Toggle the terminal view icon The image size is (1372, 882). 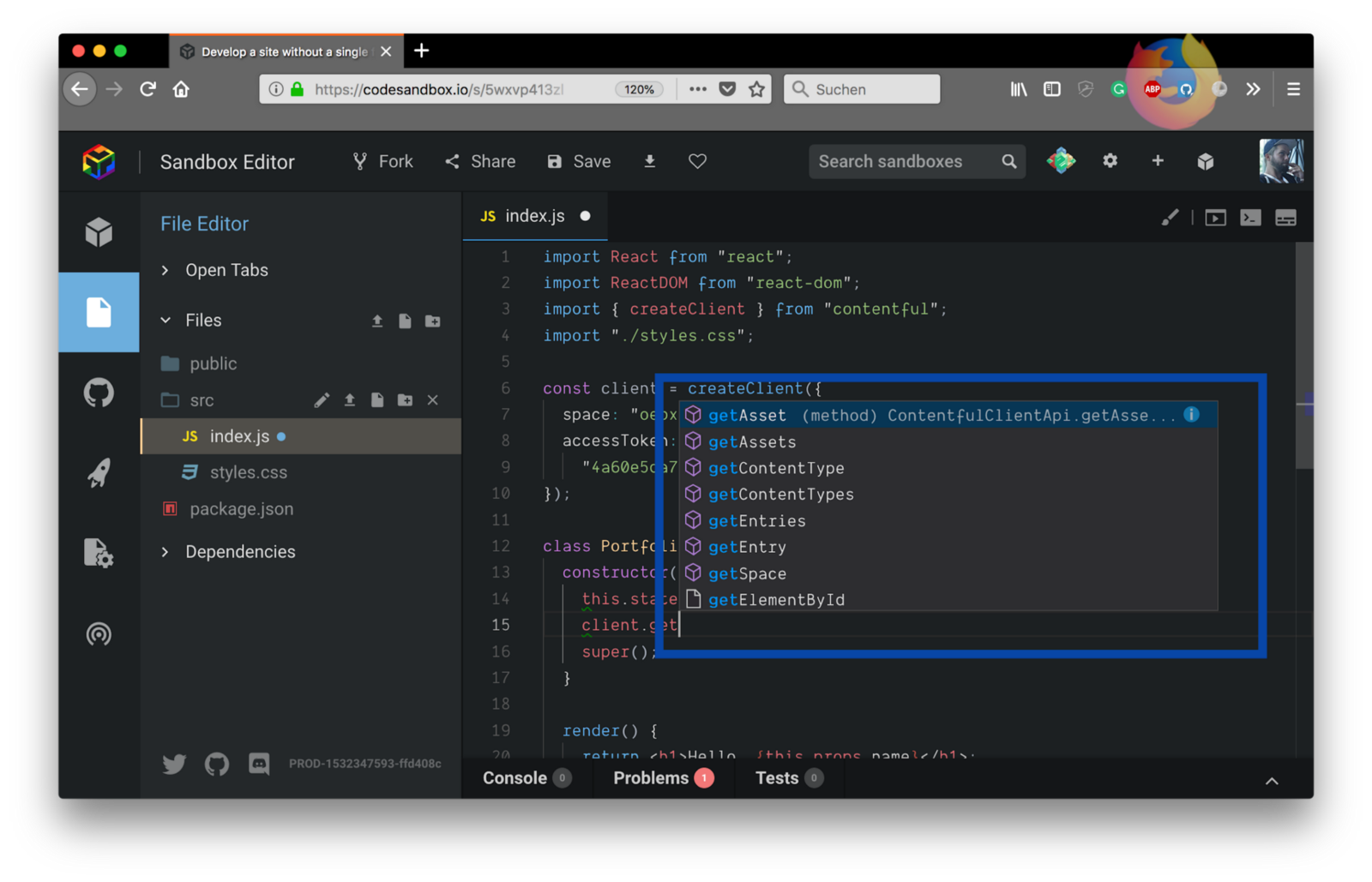point(1250,218)
